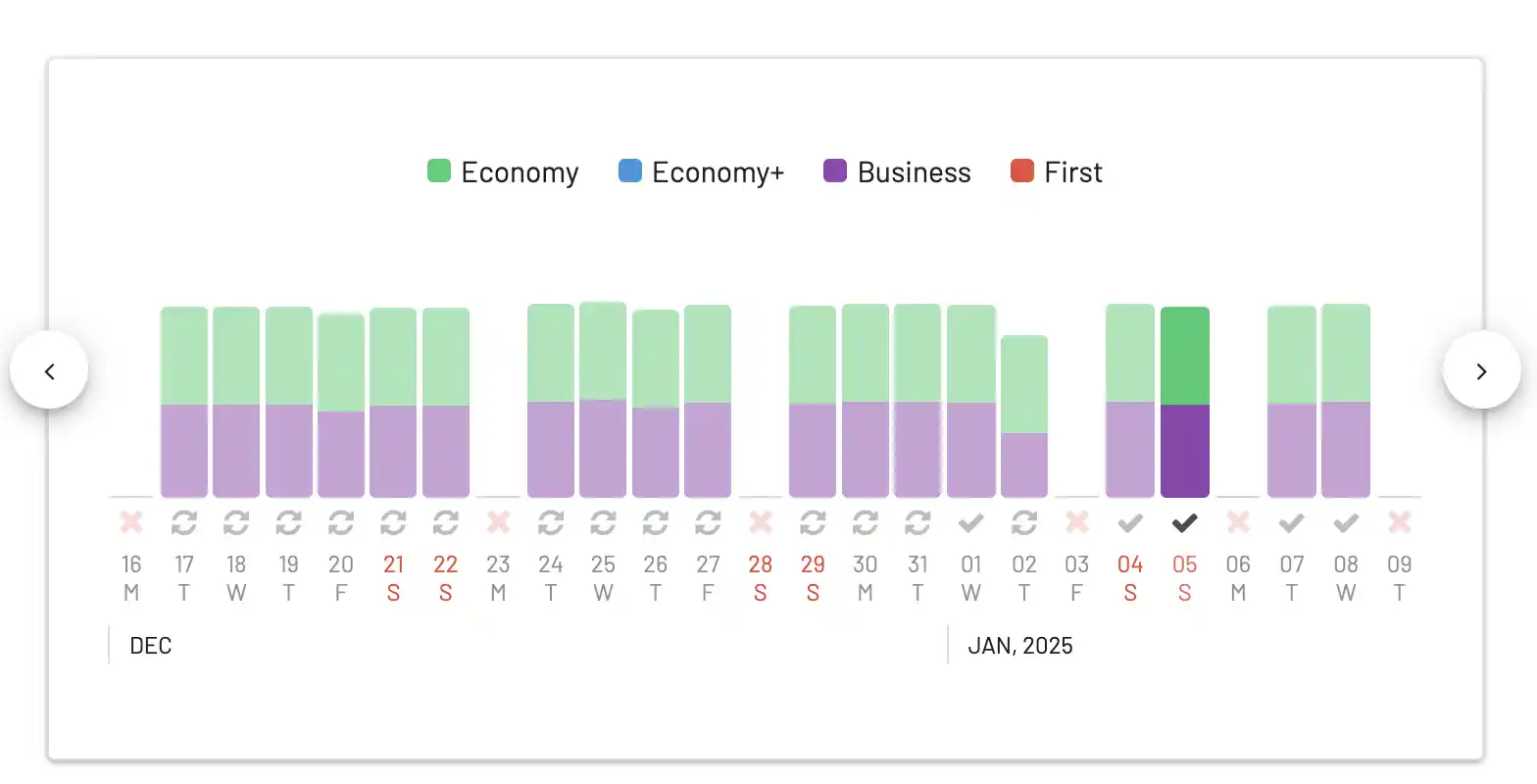Select the shorter January 02 bar
This screenshot has width=1537, height=784.
1023,416
